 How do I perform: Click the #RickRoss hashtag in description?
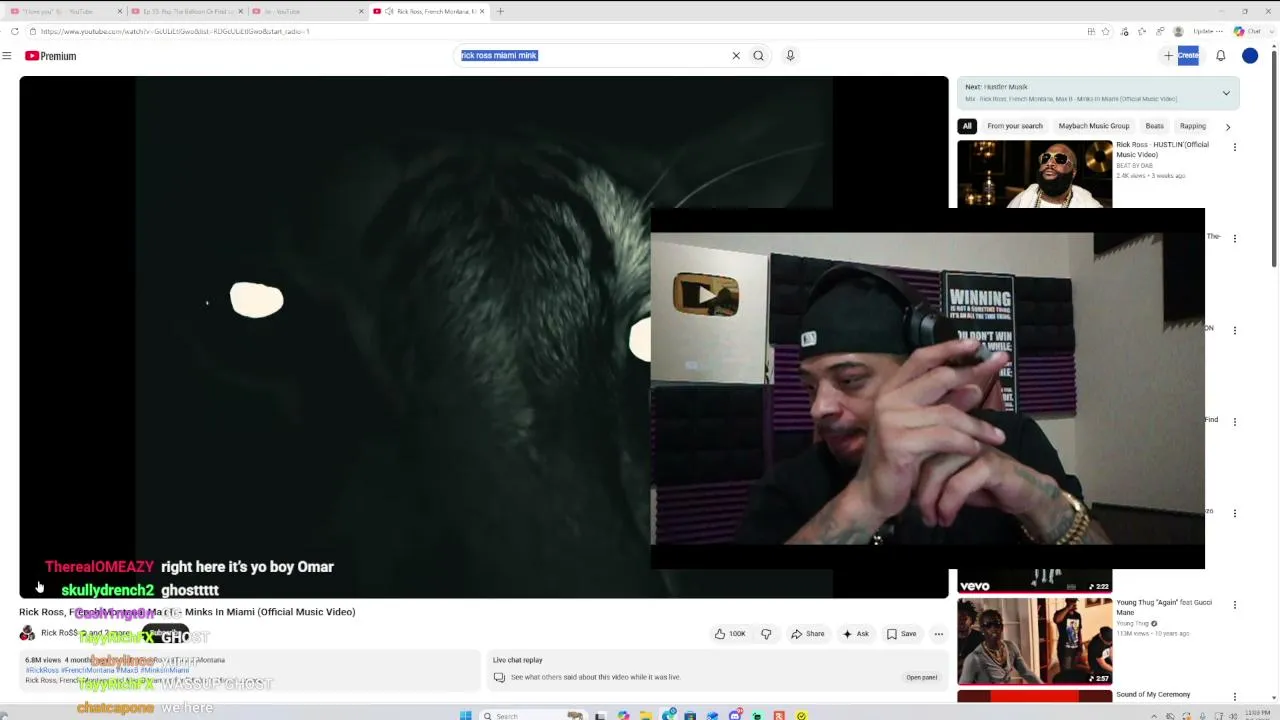[42, 670]
